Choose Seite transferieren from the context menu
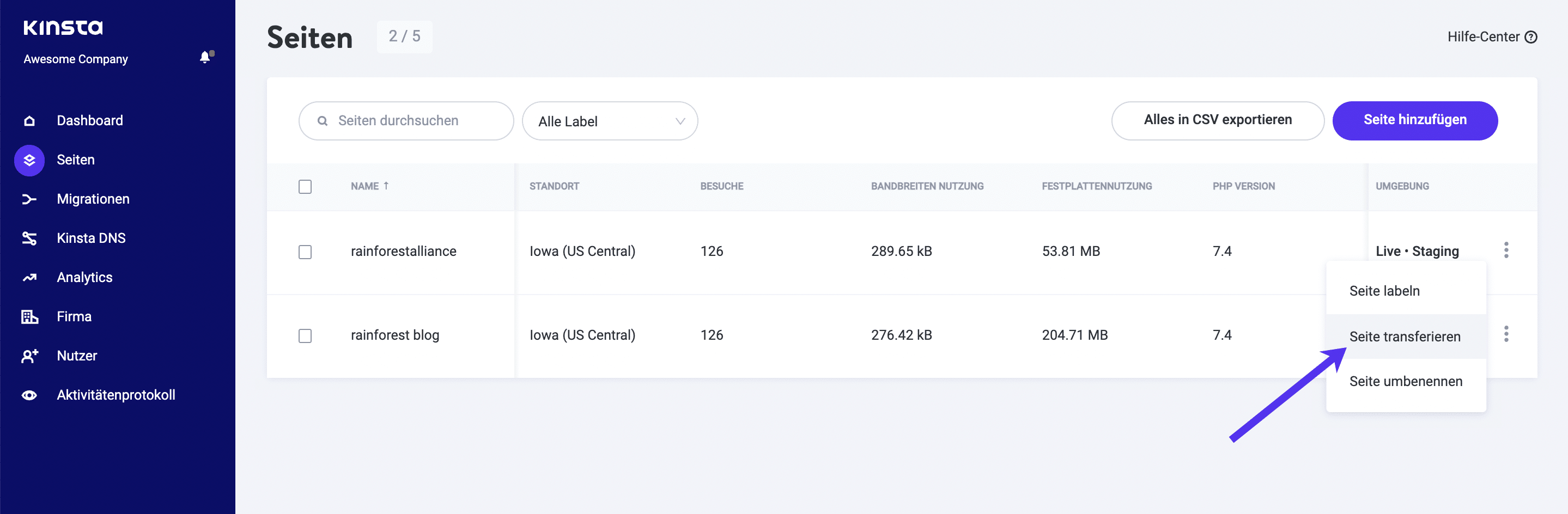Viewport: 1568px width, 514px height. pyautogui.click(x=1404, y=336)
